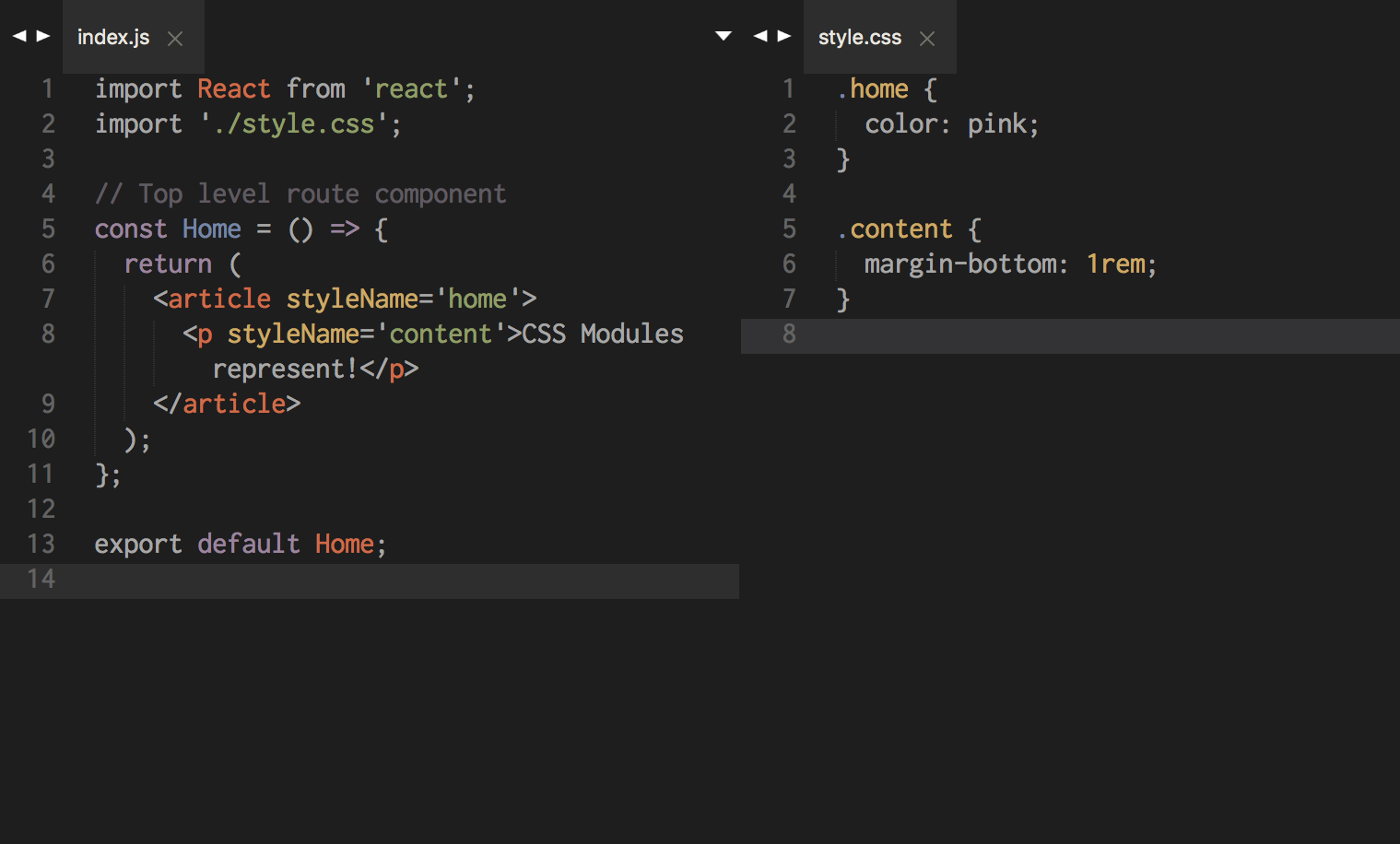
Task: Switch to the index.js tab
Action: pos(113,37)
